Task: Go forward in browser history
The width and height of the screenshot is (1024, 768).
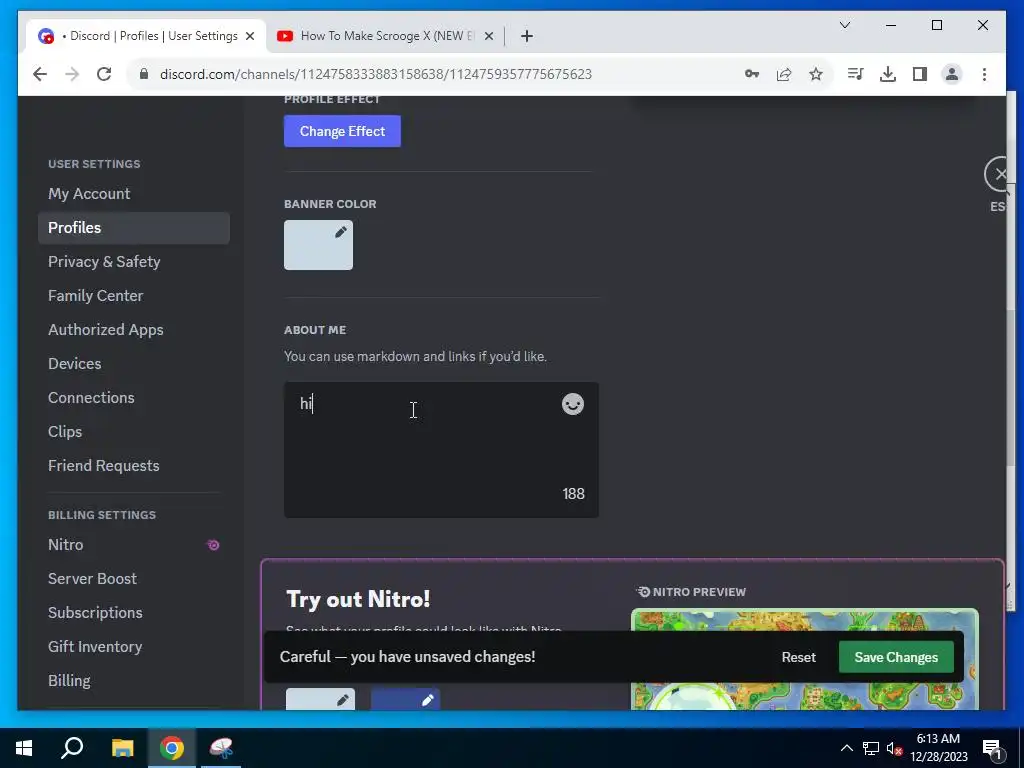Action: click(x=72, y=74)
